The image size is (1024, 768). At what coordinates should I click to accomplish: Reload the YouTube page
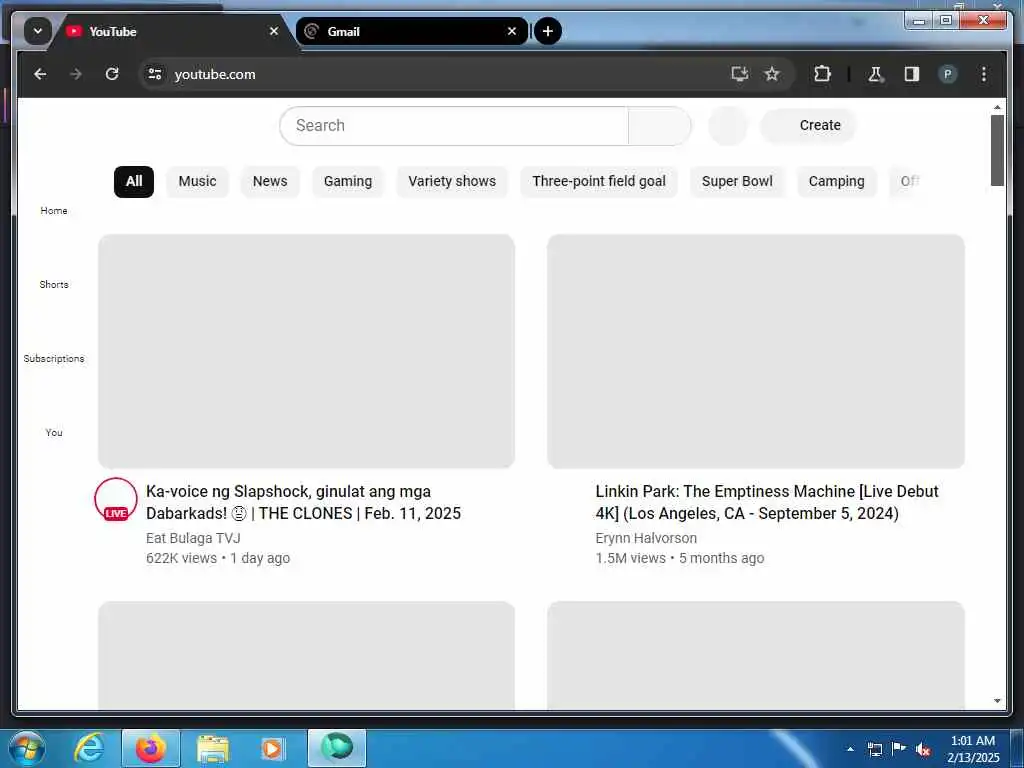tap(112, 74)
